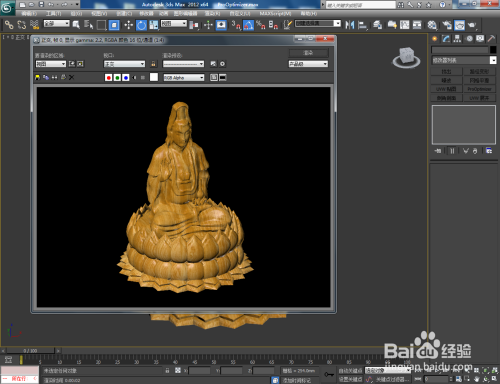Save rendered image with disk icon
This screenshot has height=384, width=500.
37,77
